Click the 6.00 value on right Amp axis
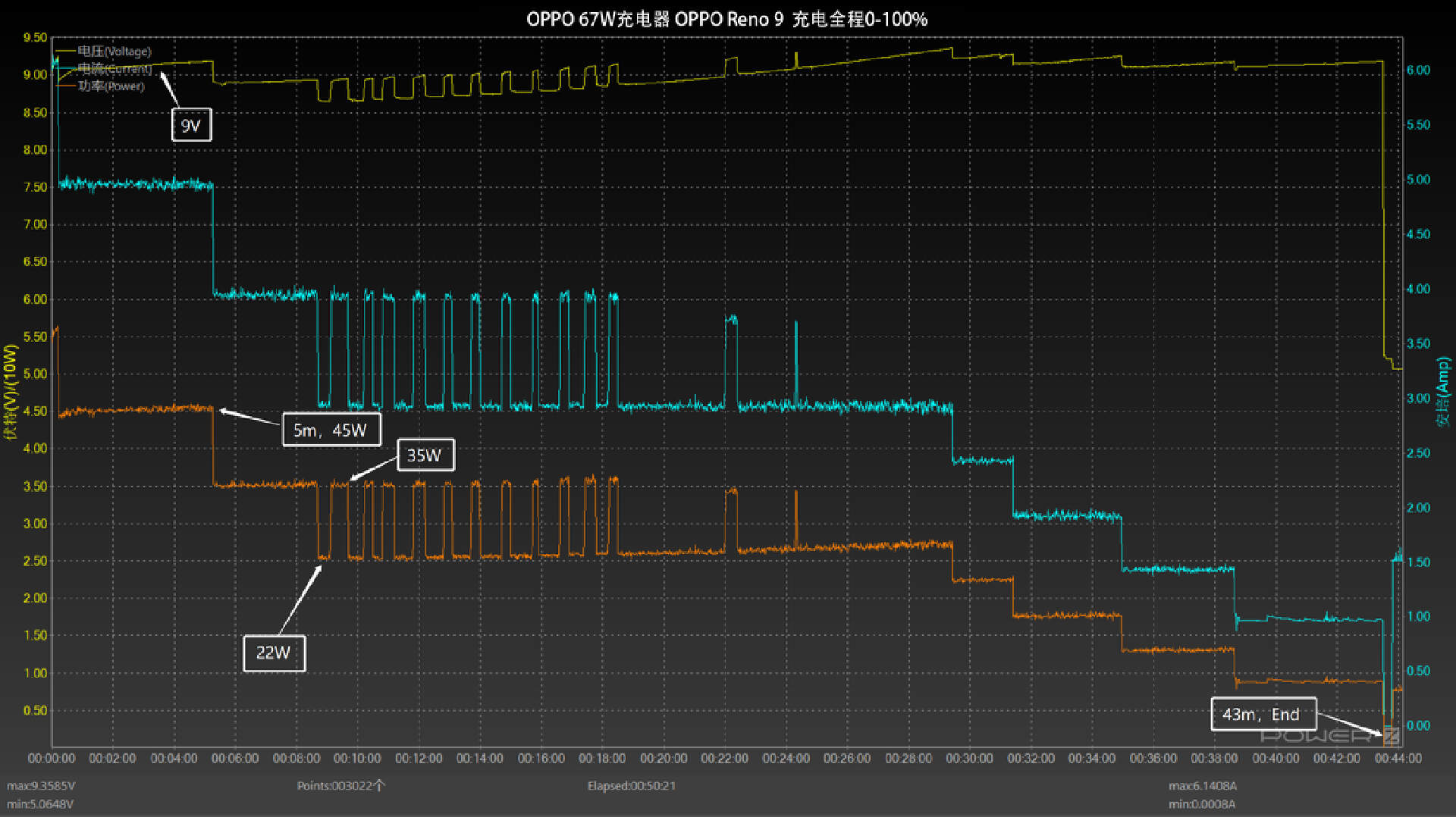This screenshot has width=1456, height=817. pos(1418,70)
